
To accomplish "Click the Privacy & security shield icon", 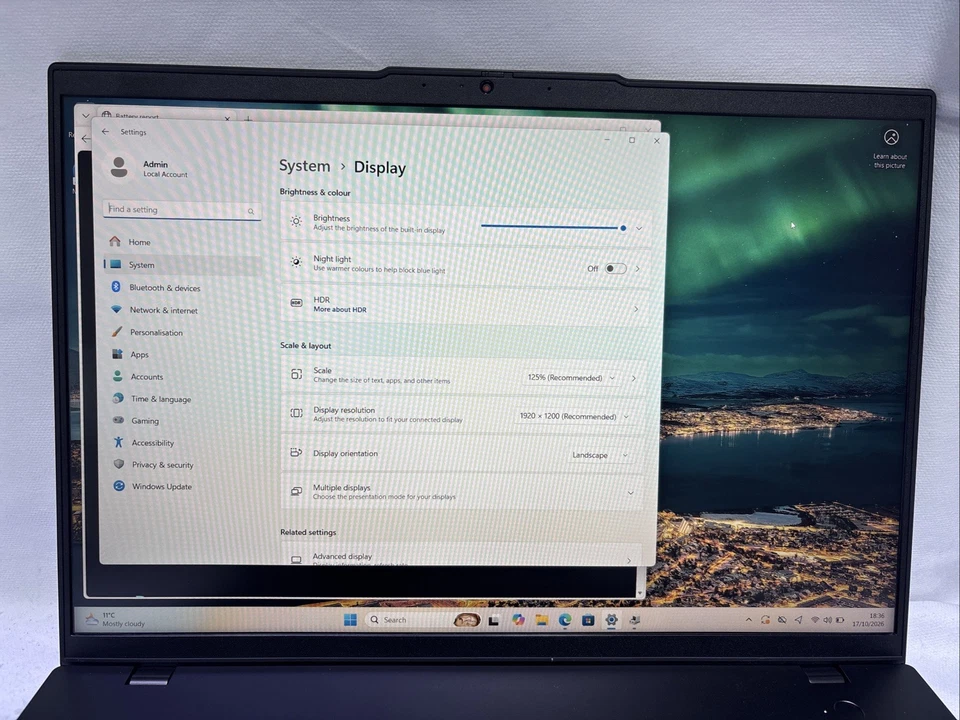I will (119, 464).
